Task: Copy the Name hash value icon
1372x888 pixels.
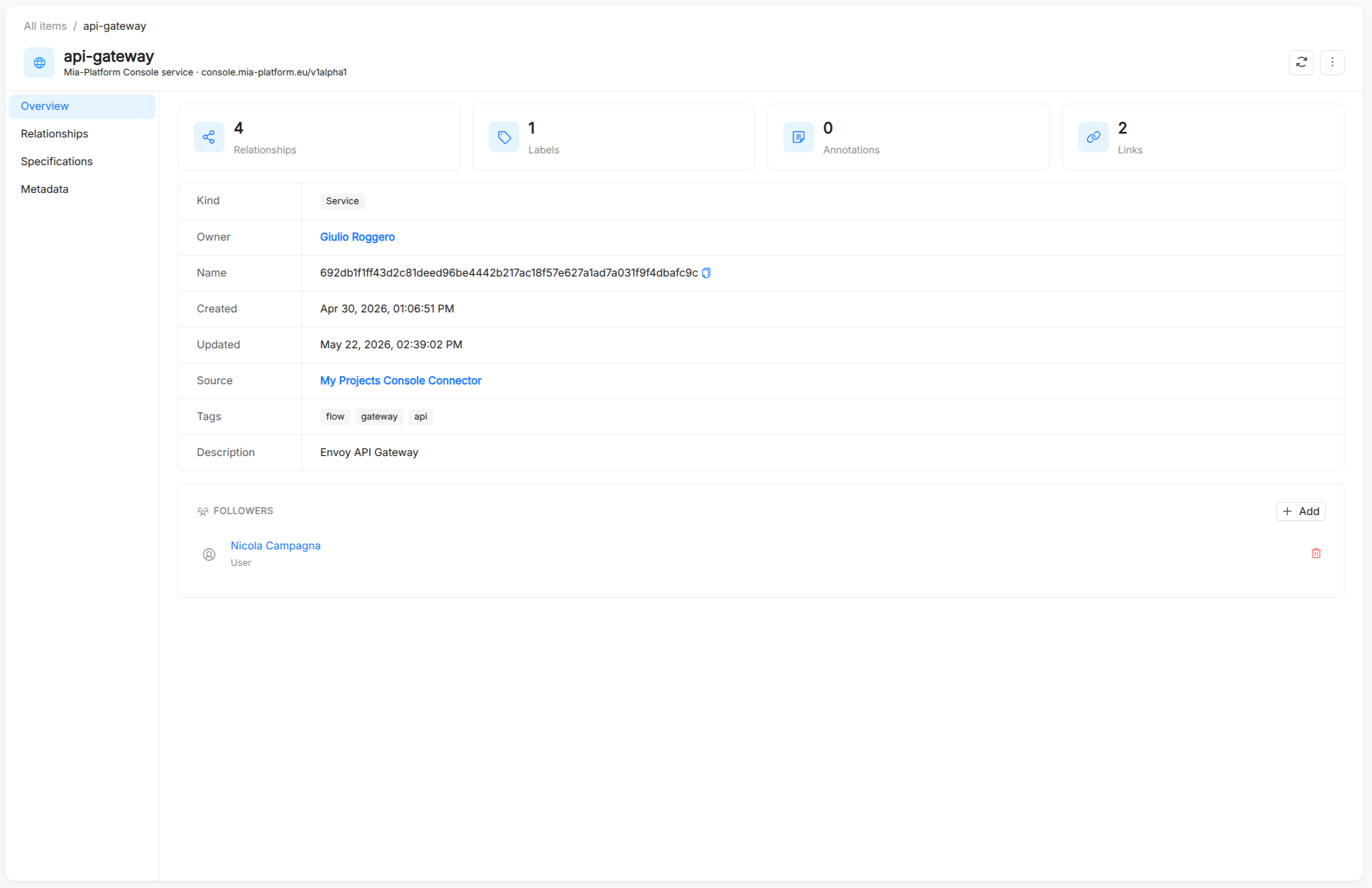Action: click(706, 273)
